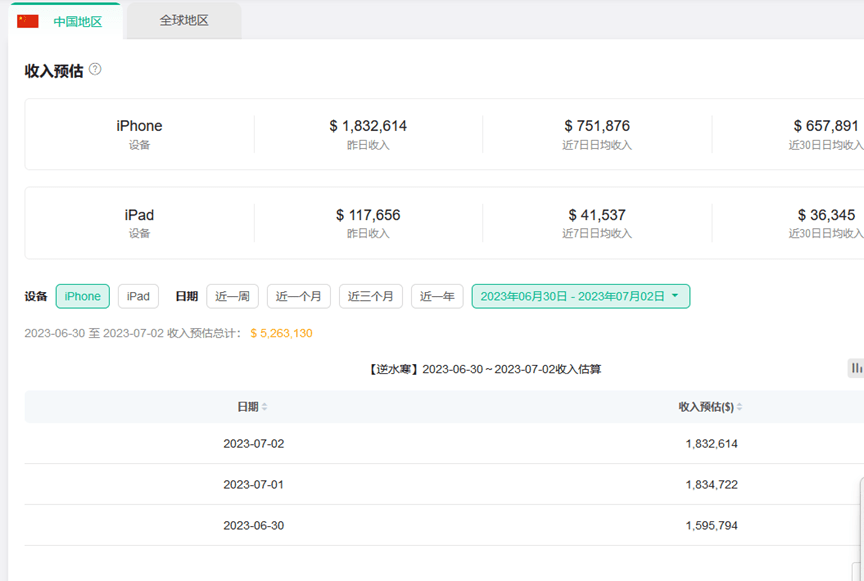Screen dimensions: 864x581
Task: Click the 2023-07-02 date cell
Action: (253, 444)
